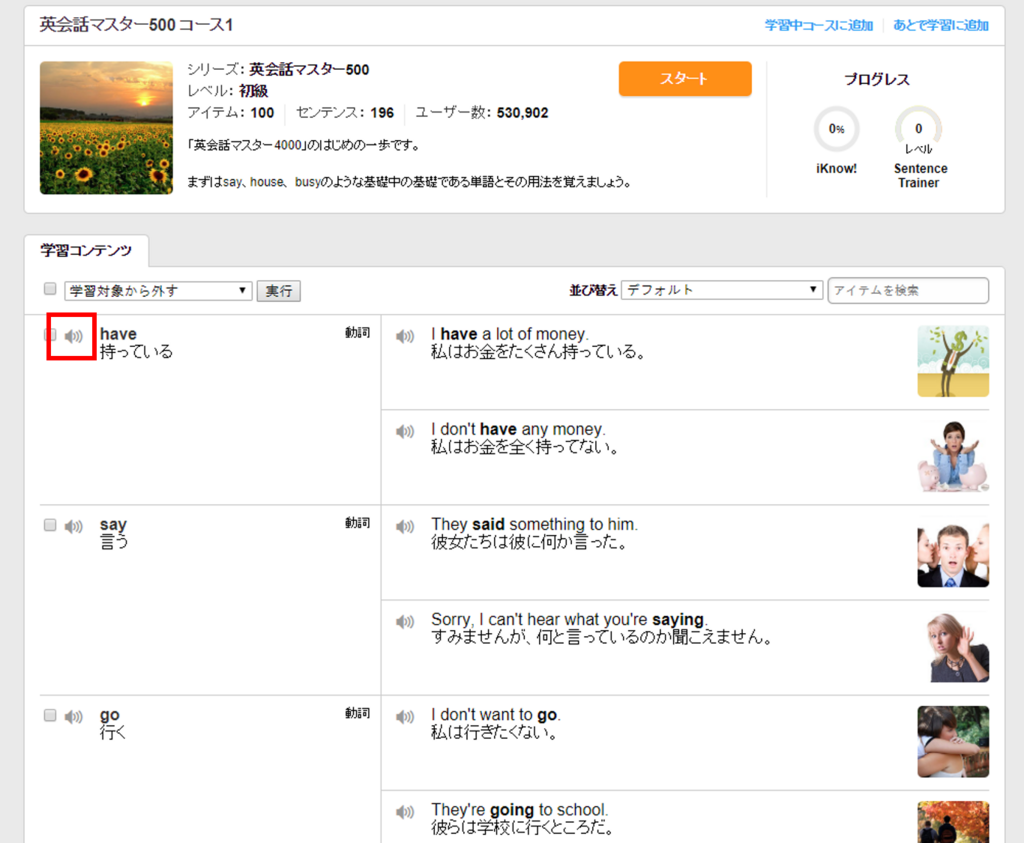Click the course title 英会話マスター500 コース1
The width and height of the screenshot is (1024, 843).
pyautogui.click(x=136, y=25)
